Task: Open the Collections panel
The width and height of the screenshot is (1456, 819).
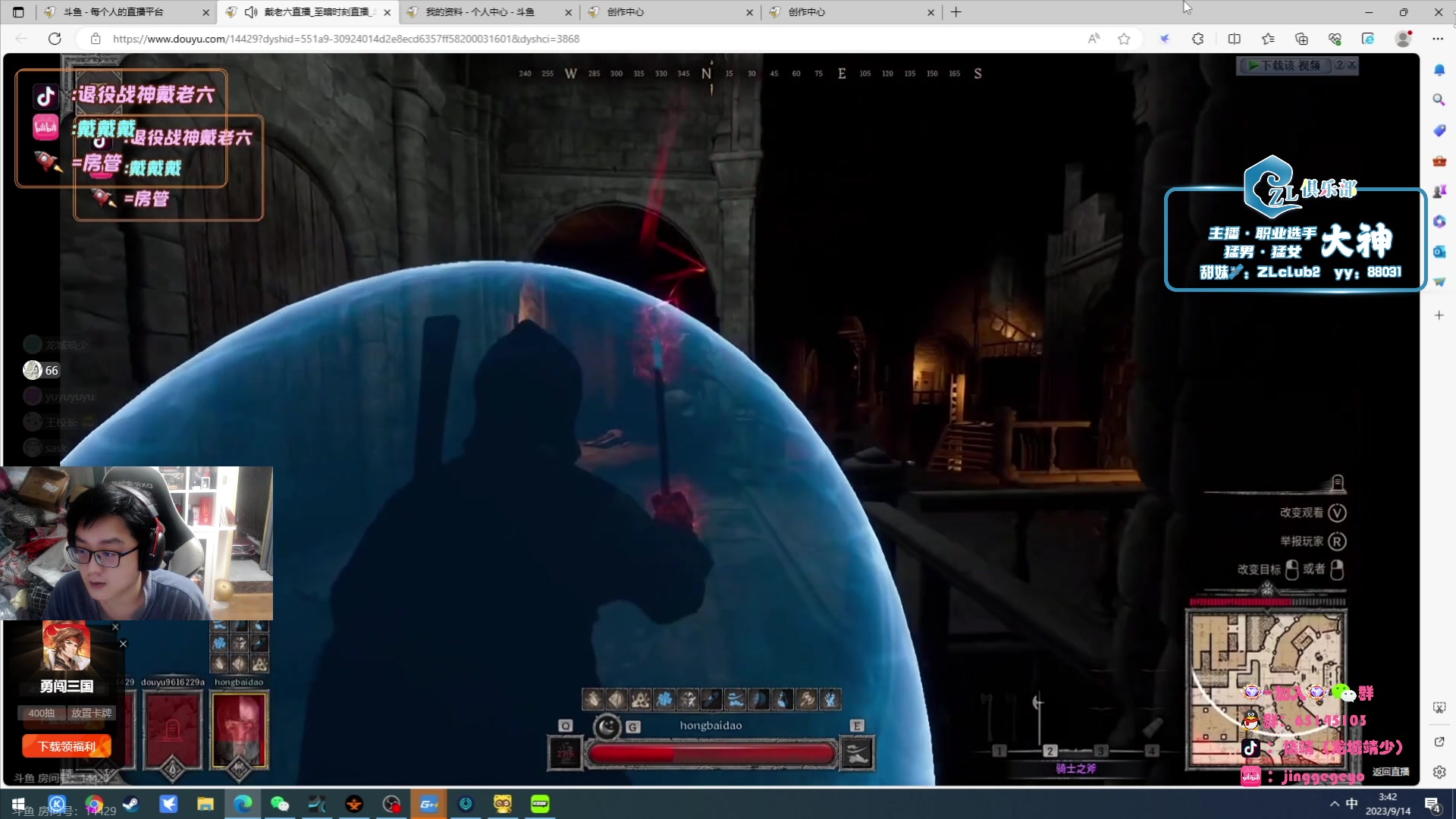Action: 1301,39
